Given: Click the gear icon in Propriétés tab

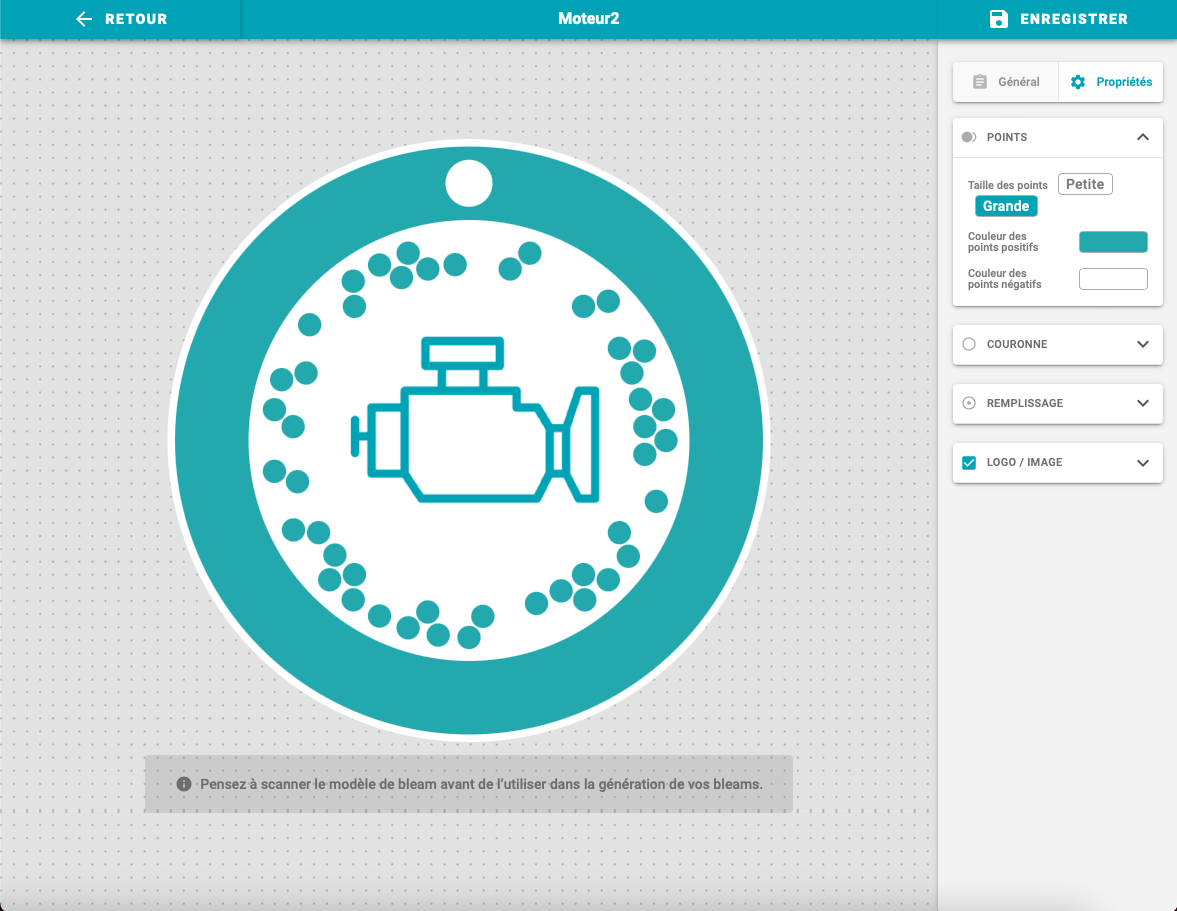Looking at the screenshot, I should point(1078,82).
